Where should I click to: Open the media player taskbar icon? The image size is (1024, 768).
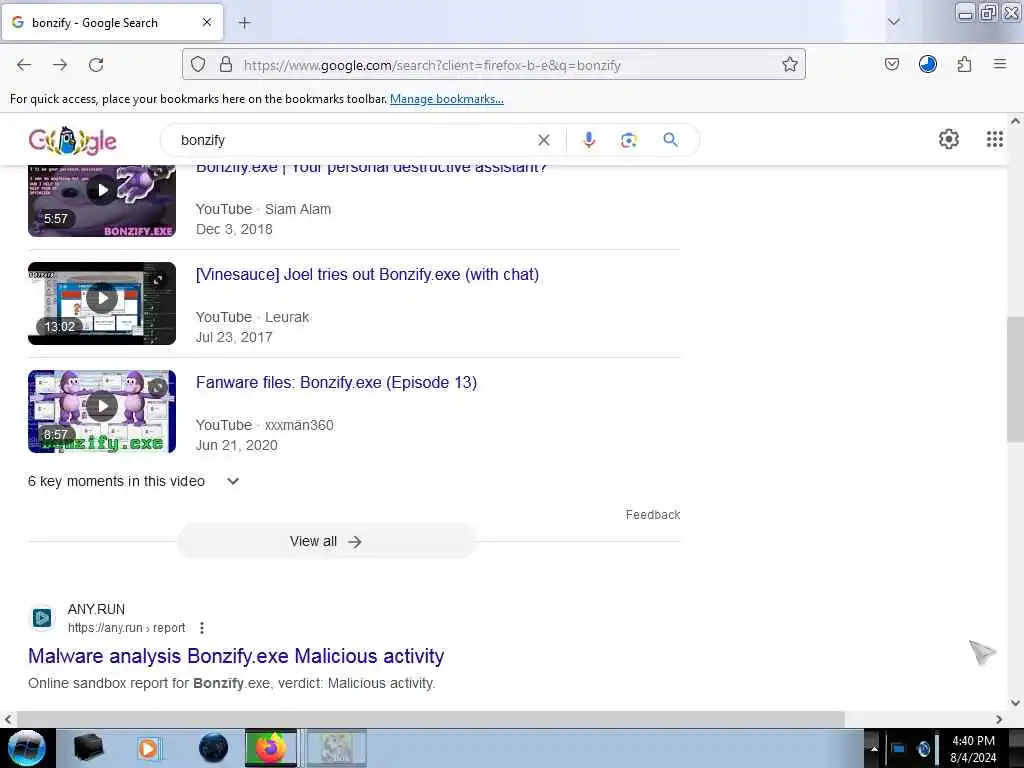(148, 748)
